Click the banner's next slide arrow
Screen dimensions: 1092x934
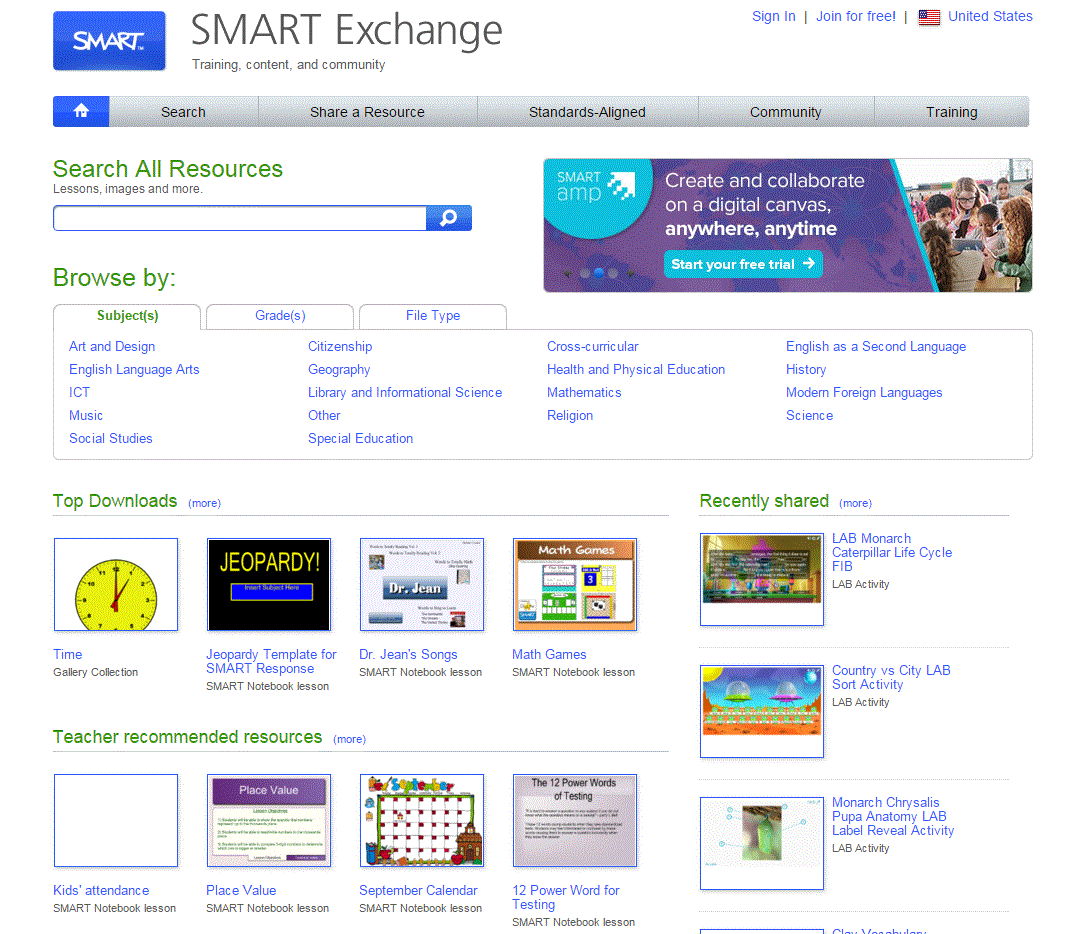(630, 274)
